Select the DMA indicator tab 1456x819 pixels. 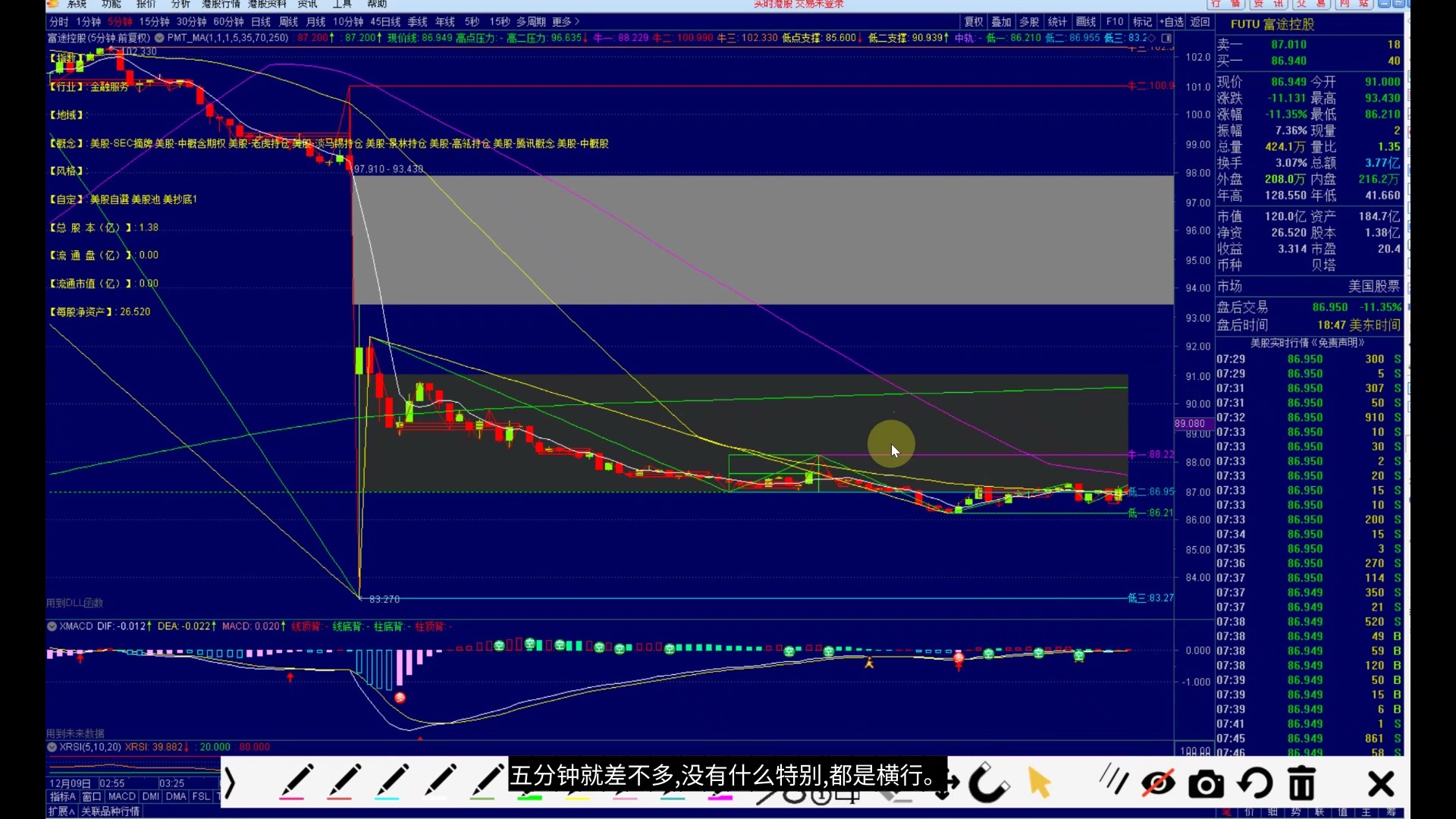click(176, 797)
